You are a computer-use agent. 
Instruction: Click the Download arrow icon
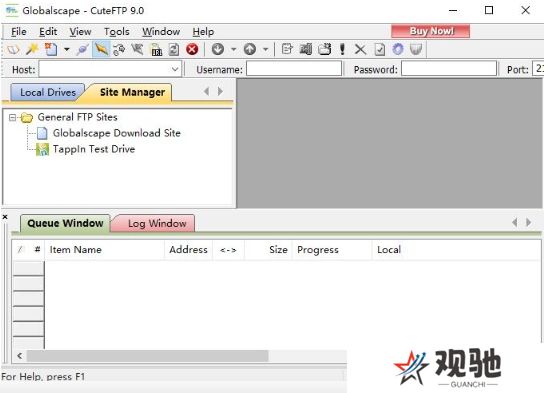pyautogui.click(x=218, y=49)
